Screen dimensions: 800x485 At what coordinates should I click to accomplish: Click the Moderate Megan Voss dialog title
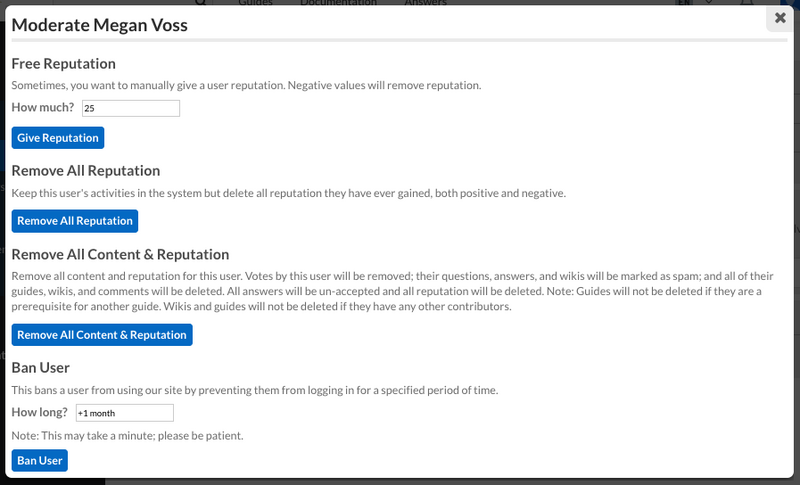99,25
